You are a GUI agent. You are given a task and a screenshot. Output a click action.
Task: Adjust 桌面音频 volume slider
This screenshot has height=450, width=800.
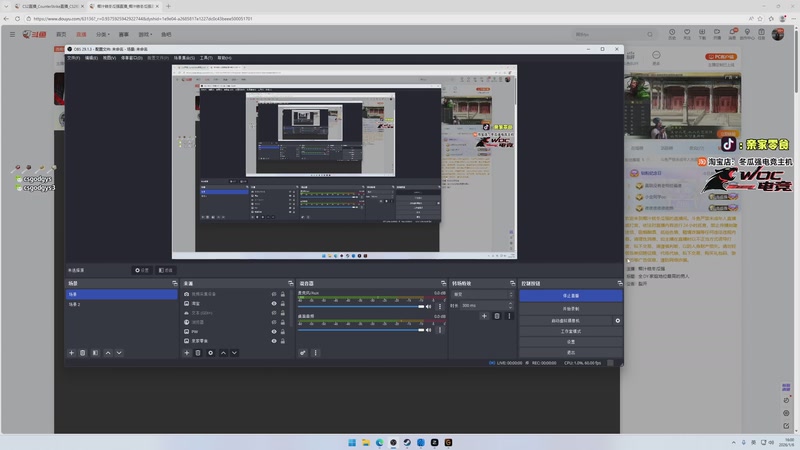361,330
